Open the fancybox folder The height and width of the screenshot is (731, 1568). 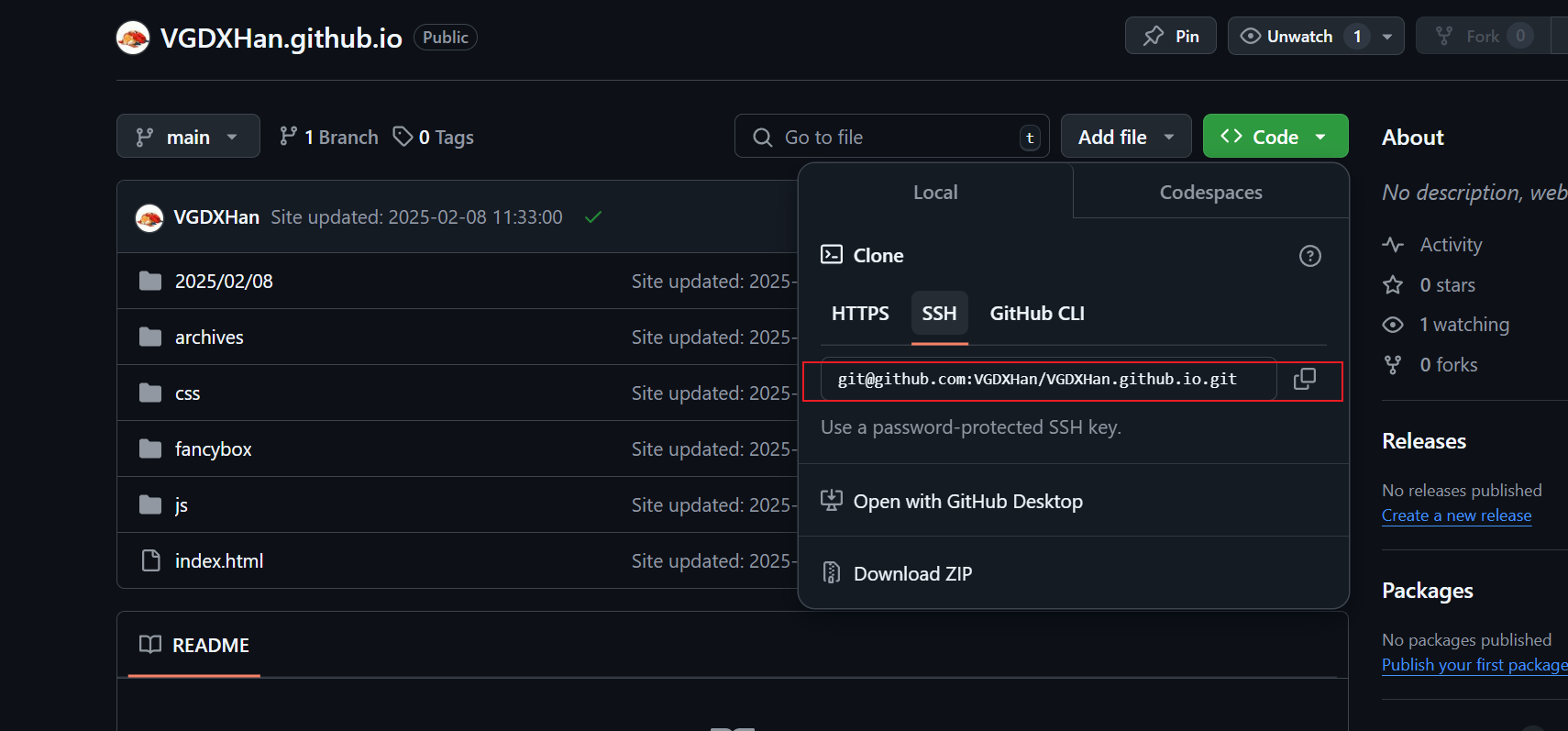(x=213, y=449)
